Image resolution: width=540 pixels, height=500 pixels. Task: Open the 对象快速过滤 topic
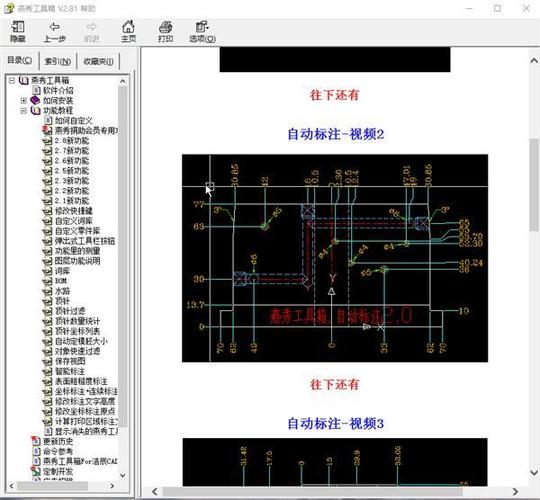77,351
